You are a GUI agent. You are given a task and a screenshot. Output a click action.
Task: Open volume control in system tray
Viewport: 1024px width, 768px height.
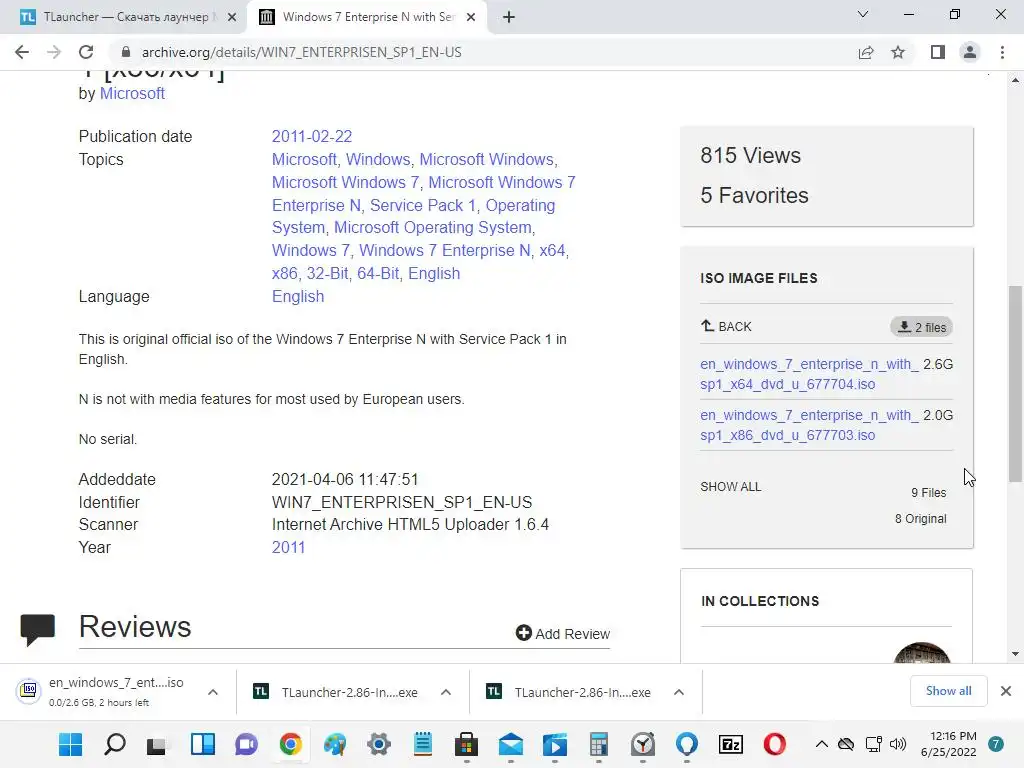[898, 744]
